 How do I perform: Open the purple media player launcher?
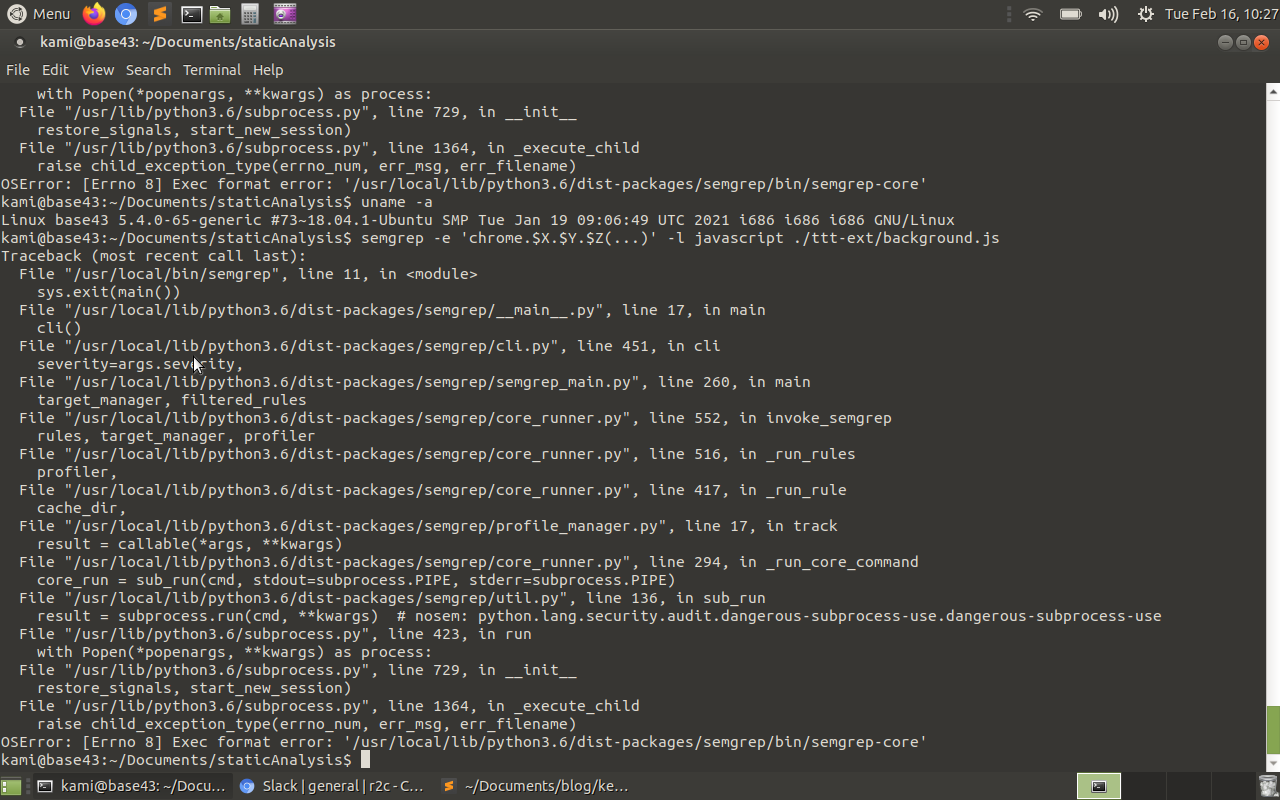tap(285, 14)
